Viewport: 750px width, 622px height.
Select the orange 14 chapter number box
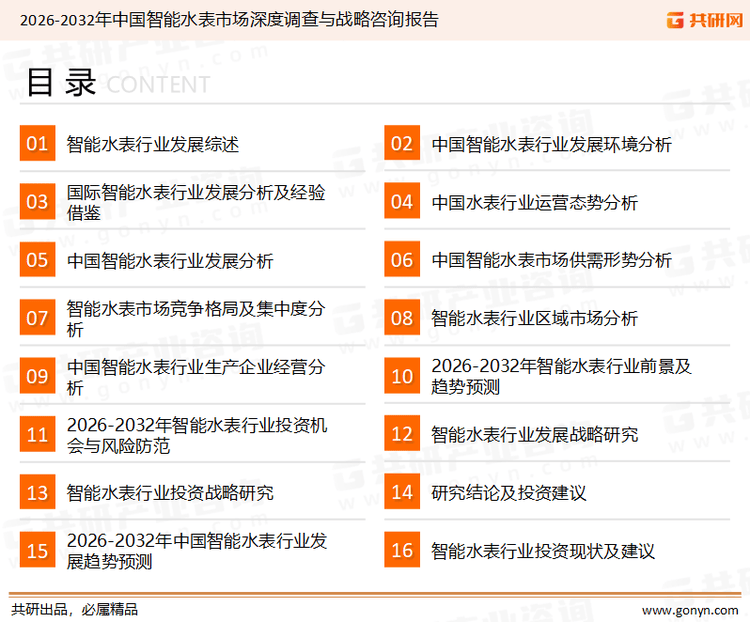click(402, 492)
